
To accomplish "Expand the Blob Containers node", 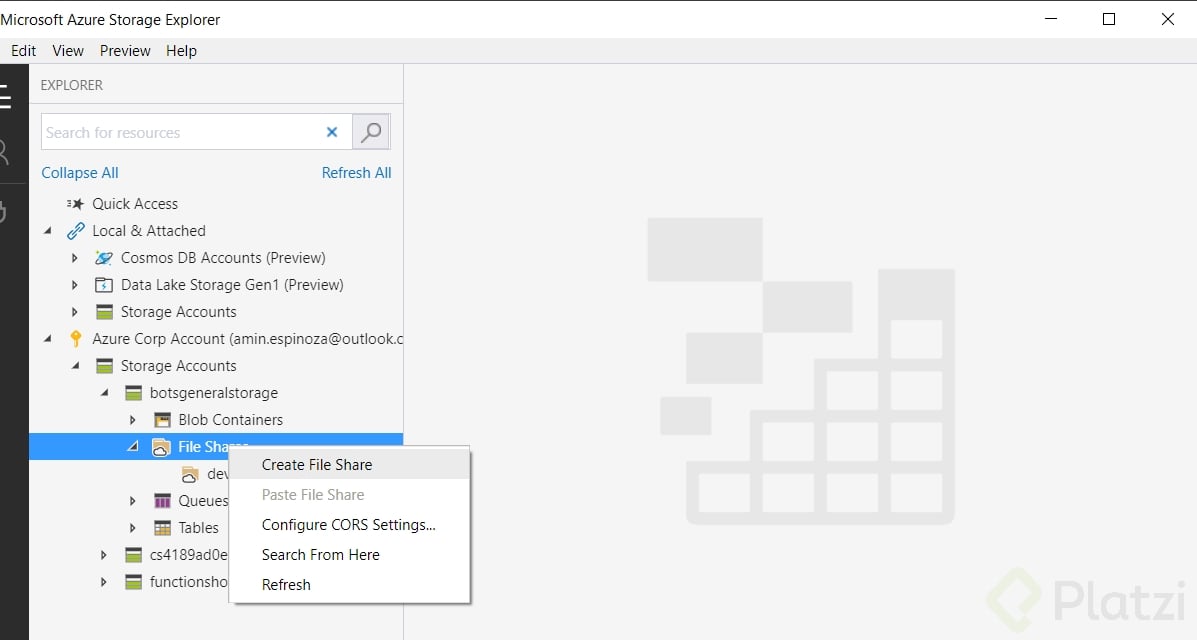I will point(133,420).
